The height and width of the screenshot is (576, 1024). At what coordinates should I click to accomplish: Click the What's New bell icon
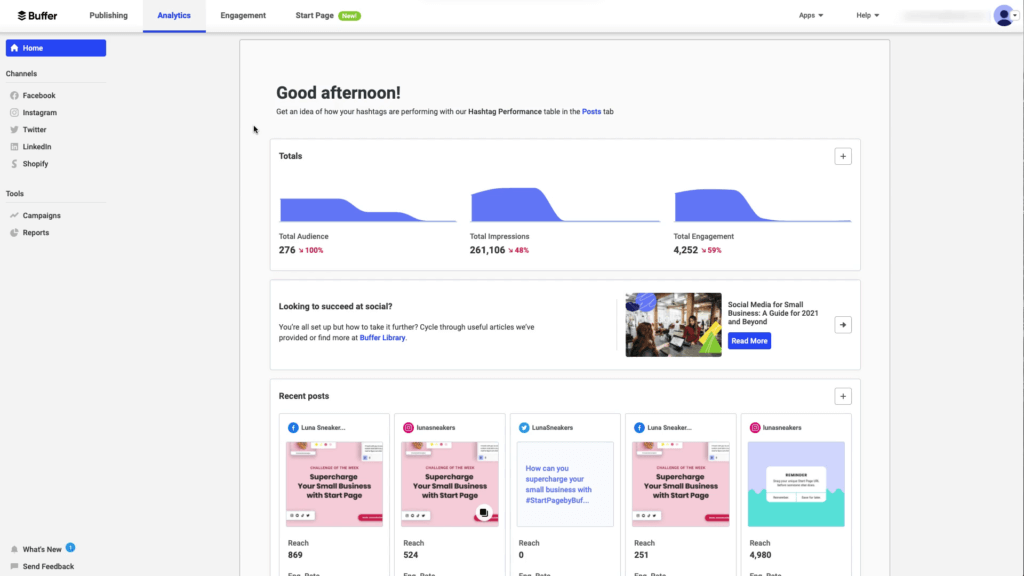[x=14, y=549]
